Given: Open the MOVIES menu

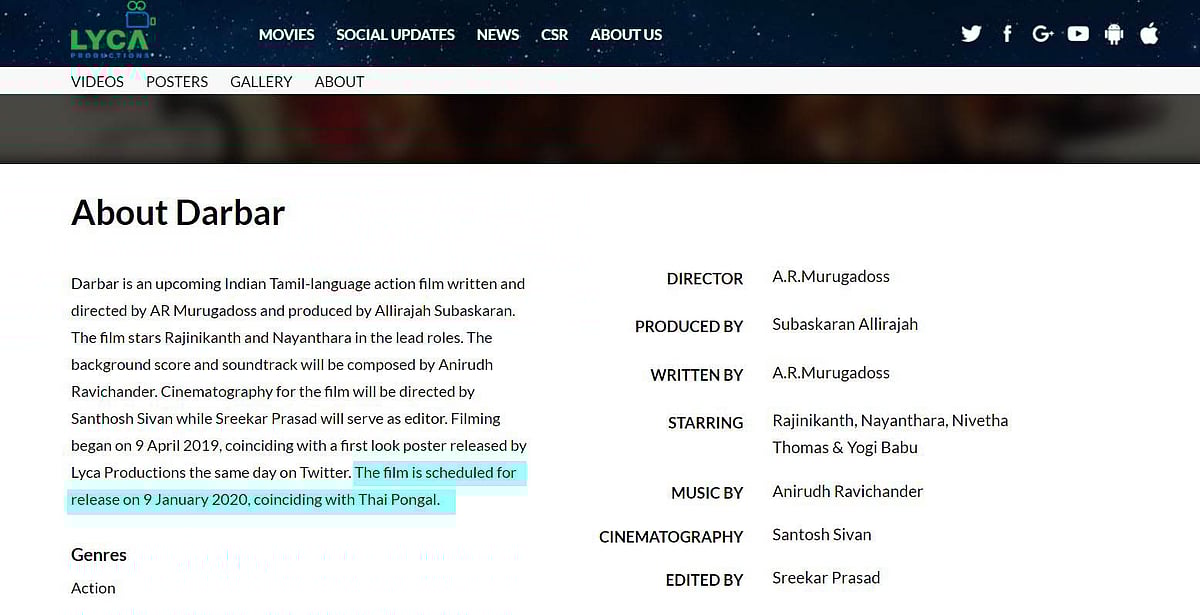Looking at the screenshot, I should point(286,35).
